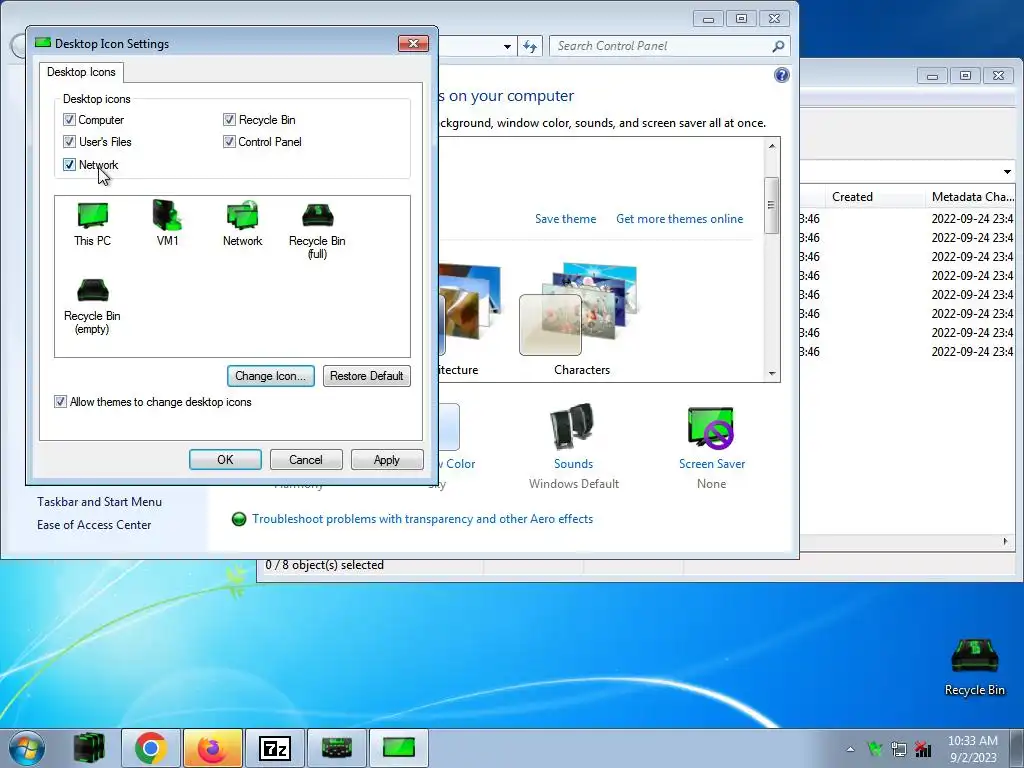Open Ease of Access Center link
The image size is (1024, 768).
pyautogui.click(x=94, y=524)
